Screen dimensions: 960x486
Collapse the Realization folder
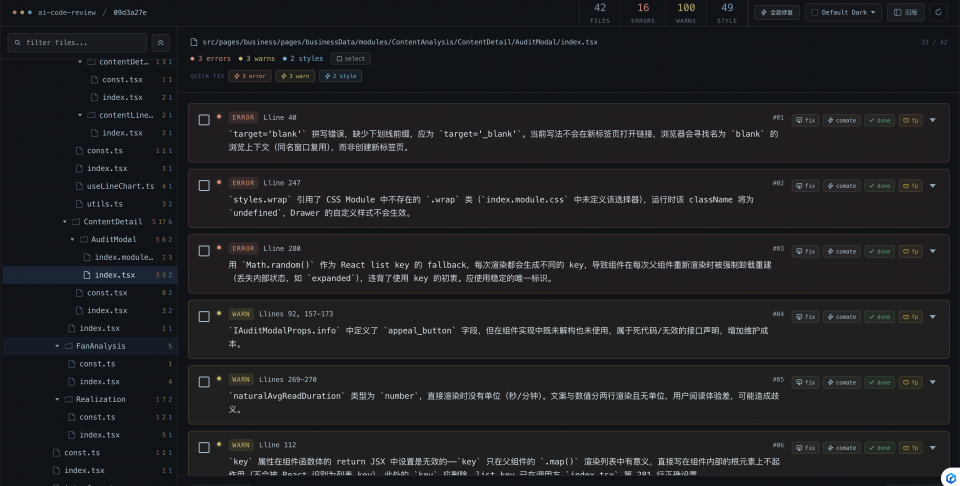tap(58, 399)
